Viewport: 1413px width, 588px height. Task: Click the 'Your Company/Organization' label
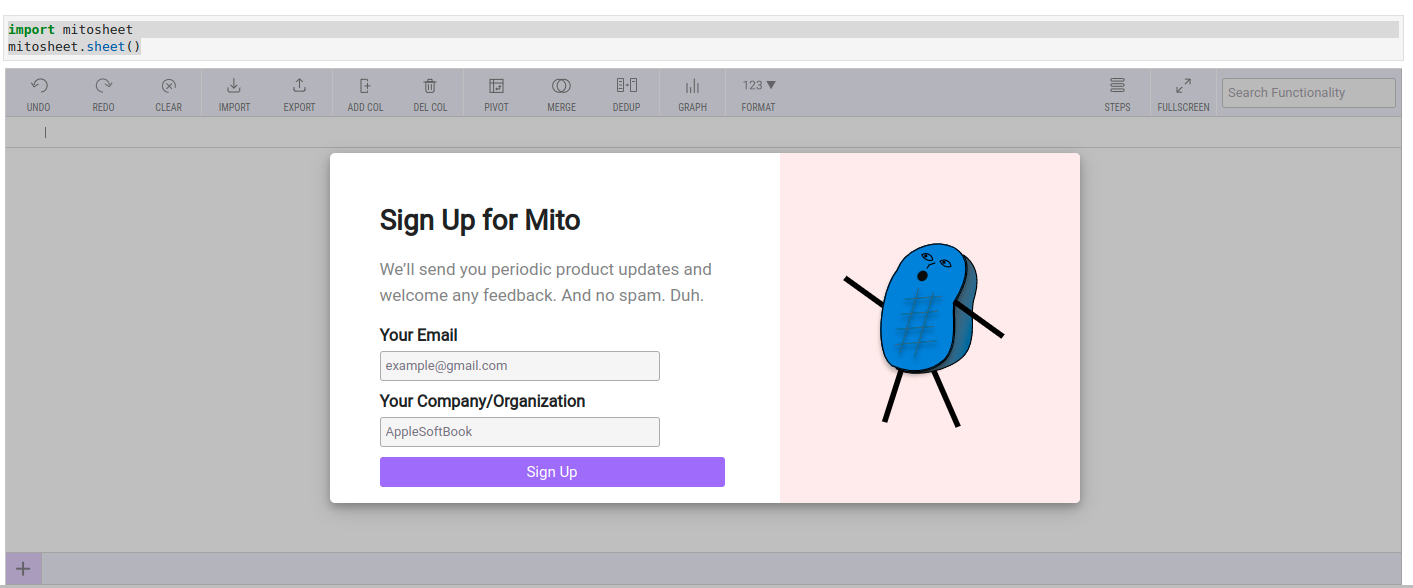(483, 401)
